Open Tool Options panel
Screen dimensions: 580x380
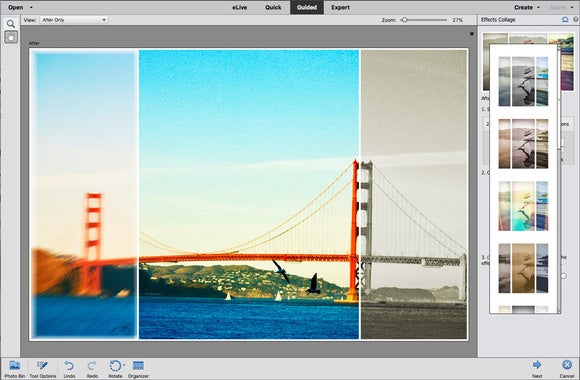[x=43, y=369]
